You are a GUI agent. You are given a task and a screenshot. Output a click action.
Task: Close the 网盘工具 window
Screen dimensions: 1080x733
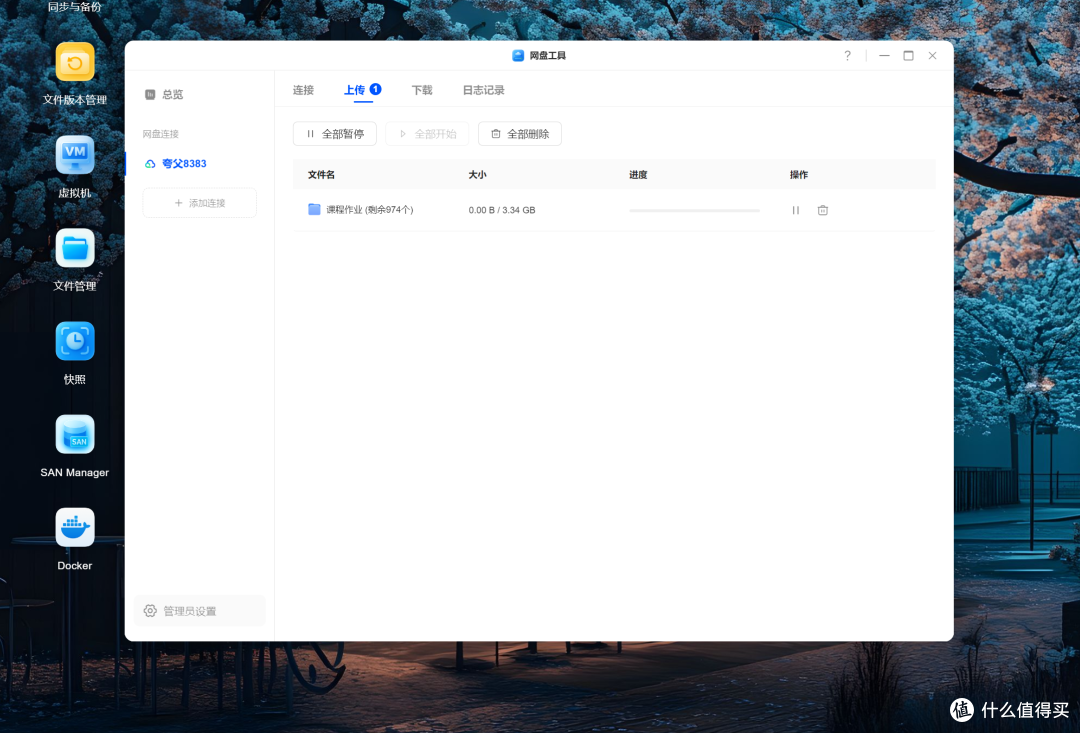933,56
